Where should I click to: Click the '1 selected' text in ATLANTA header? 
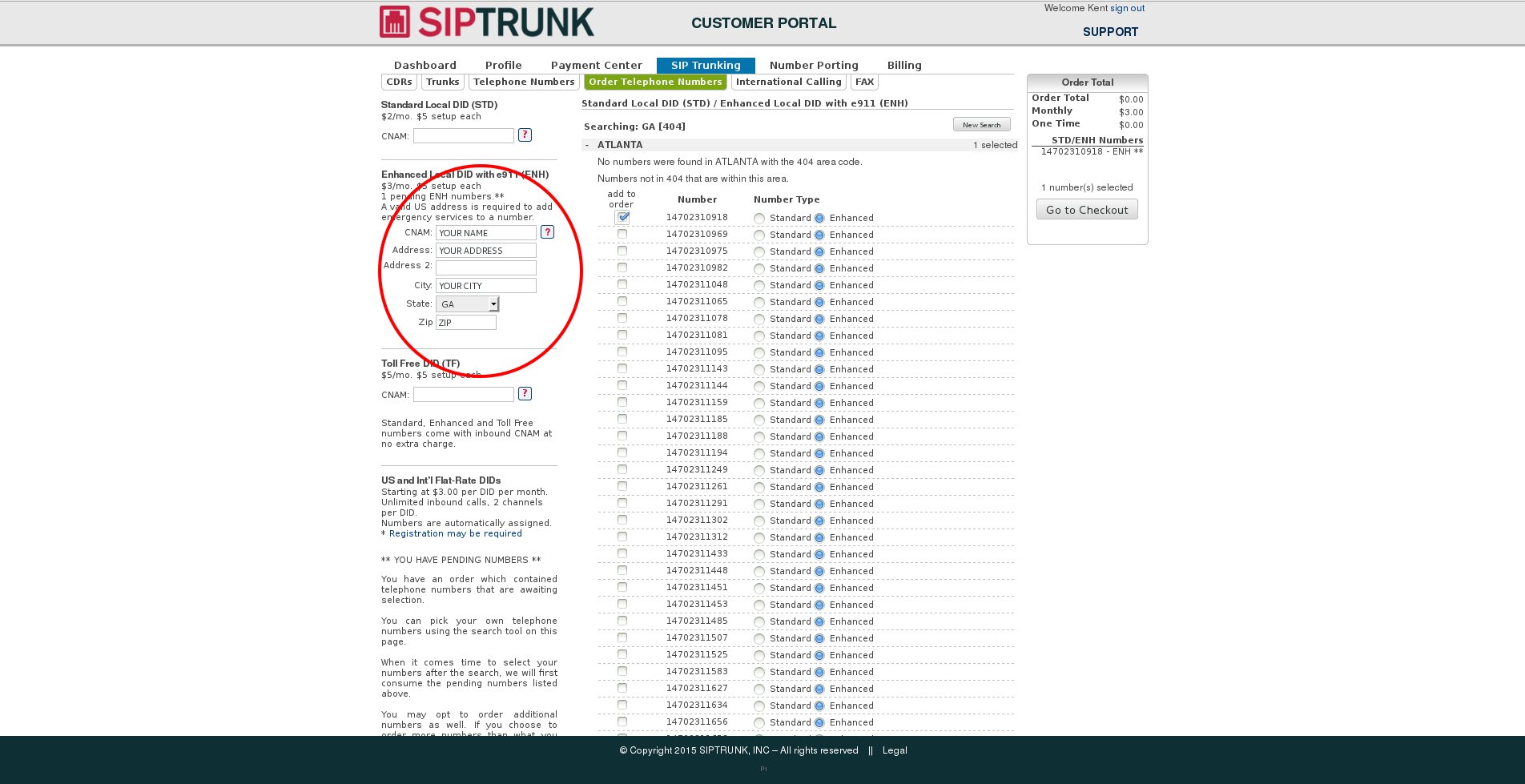pos(995,145)
